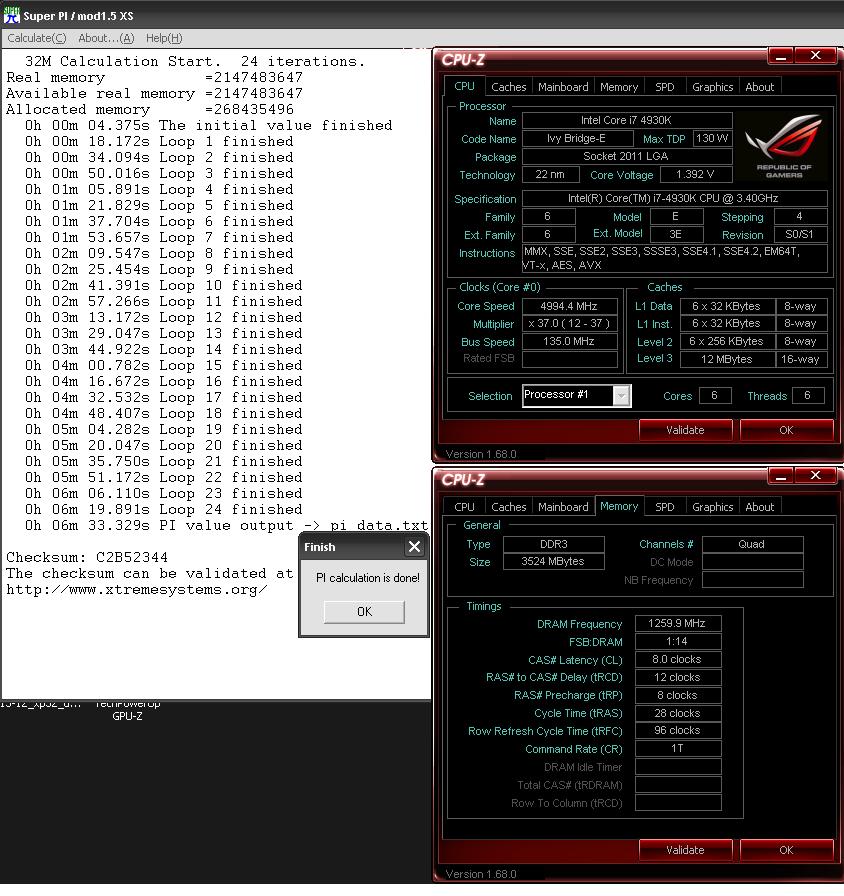Click the Command Rate value 1T
Viewport: 844px width, 896px height.
[678, 749]
